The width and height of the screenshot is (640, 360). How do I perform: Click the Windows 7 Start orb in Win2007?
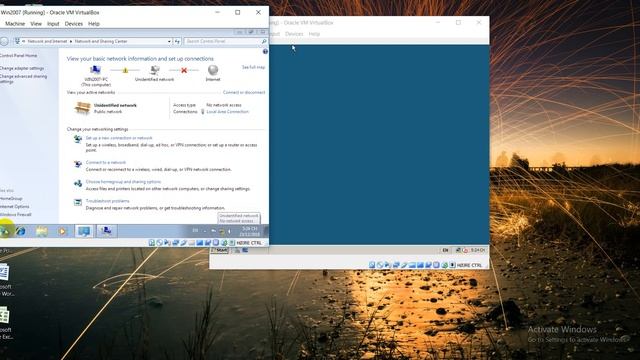tap(5, 231)
